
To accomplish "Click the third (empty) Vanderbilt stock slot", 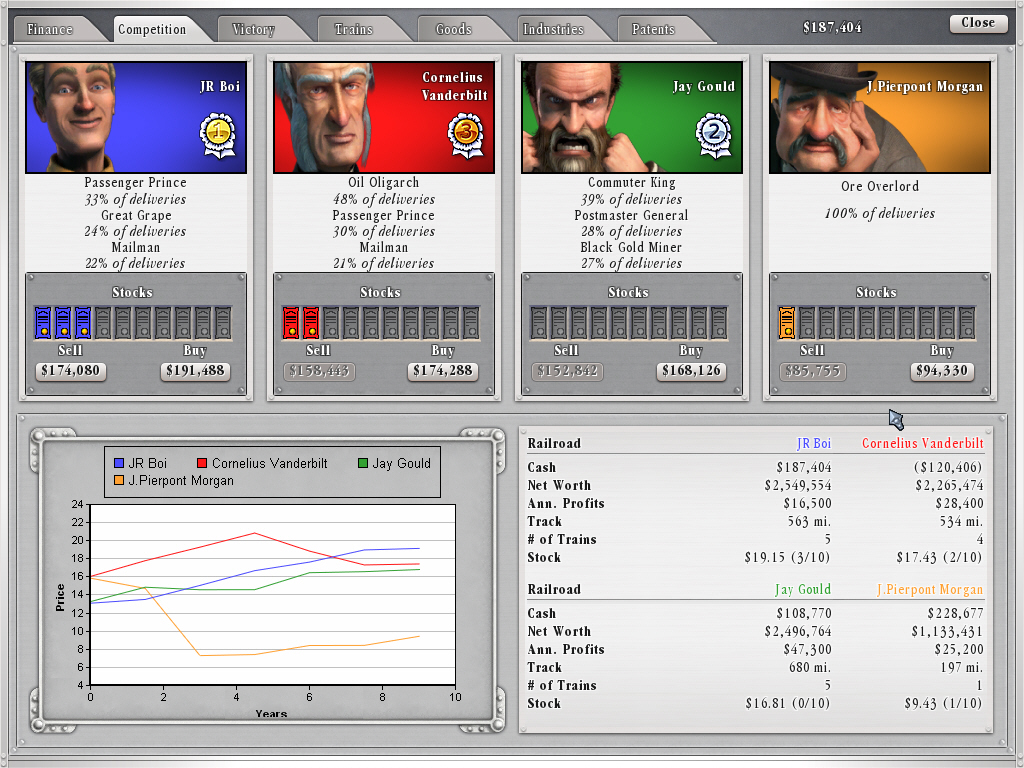I will (331, 323).
